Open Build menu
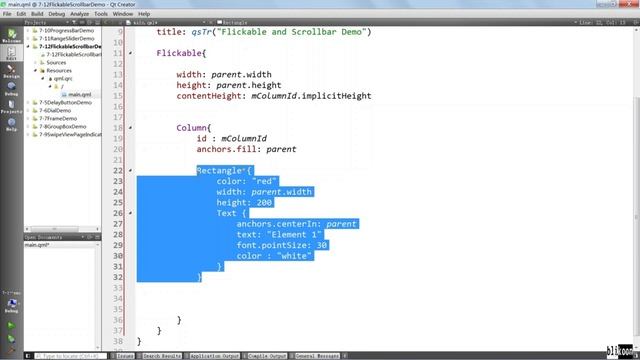Viewport: 640px width, 360px height. (37, 14)
